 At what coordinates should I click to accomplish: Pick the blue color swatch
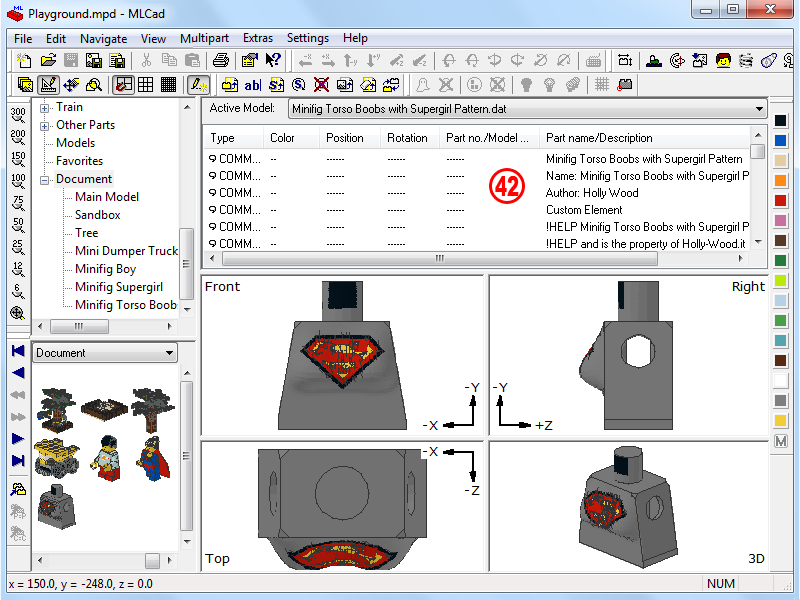pos(781,140)
